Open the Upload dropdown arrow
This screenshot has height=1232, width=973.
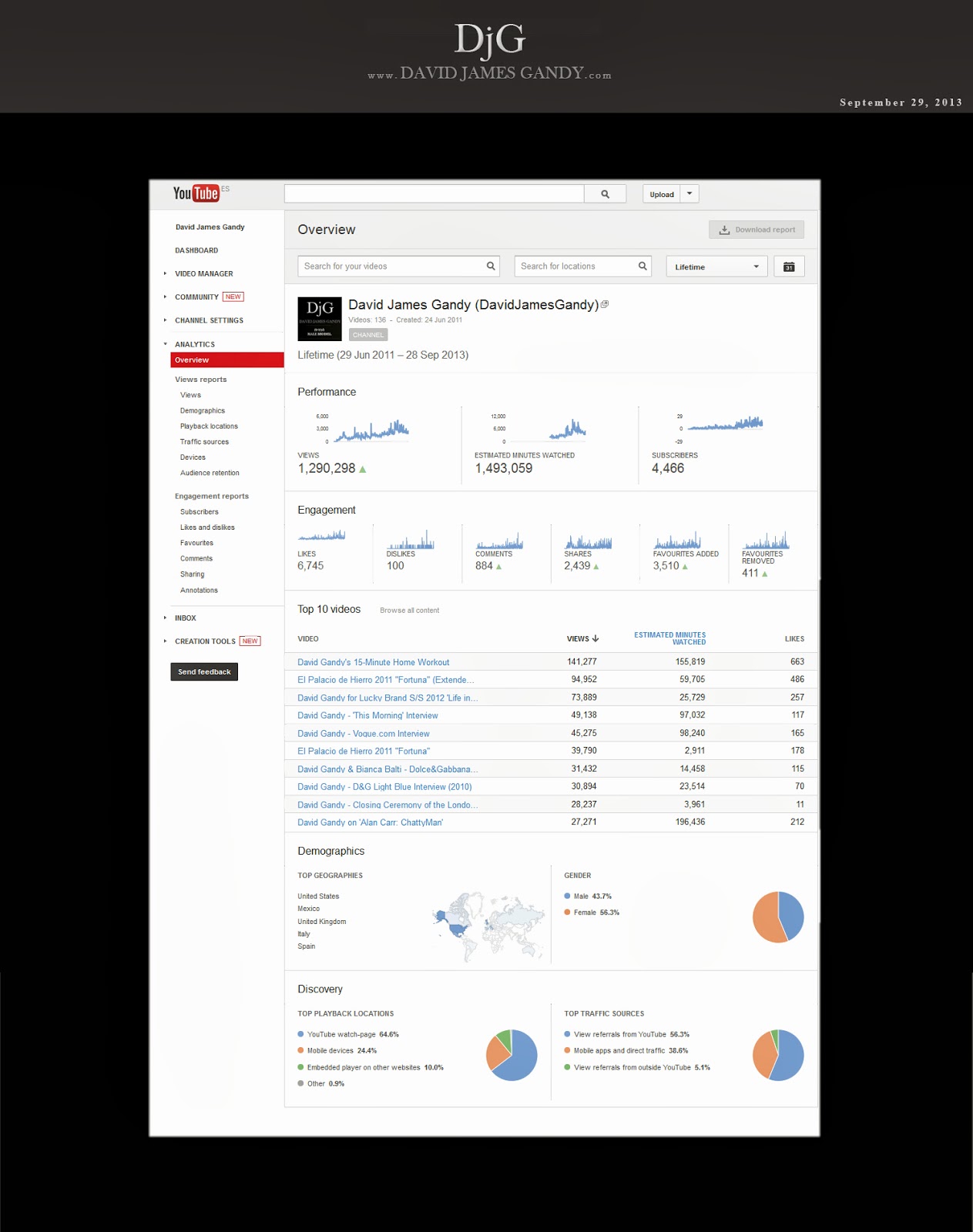click(689, 194)
